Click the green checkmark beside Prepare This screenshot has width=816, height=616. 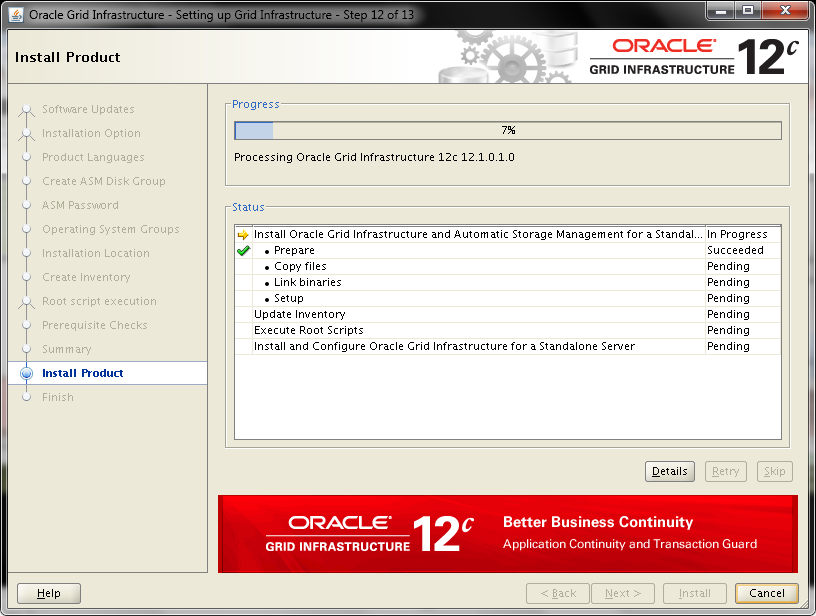(x=241, y=250)
